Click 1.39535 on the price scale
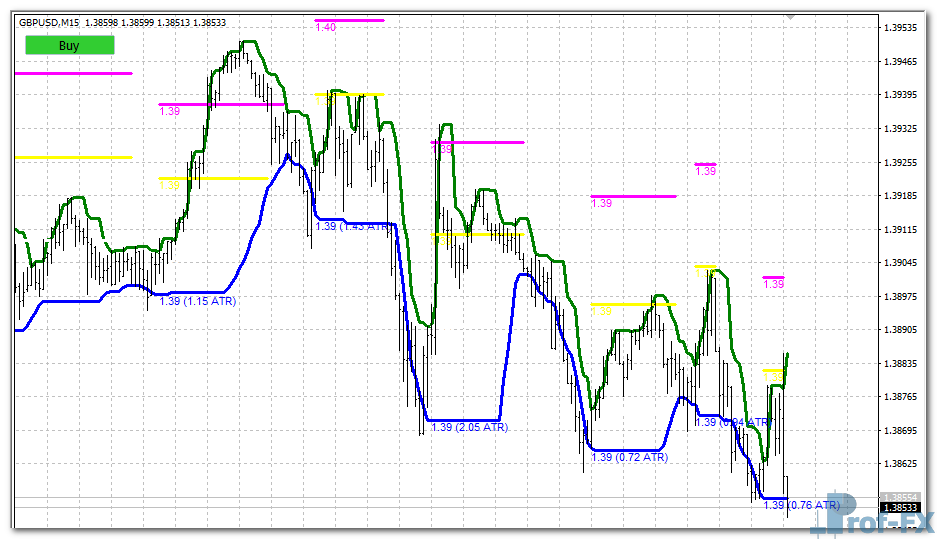The height and width of the screenshot is (539, 937). [903, 28]
